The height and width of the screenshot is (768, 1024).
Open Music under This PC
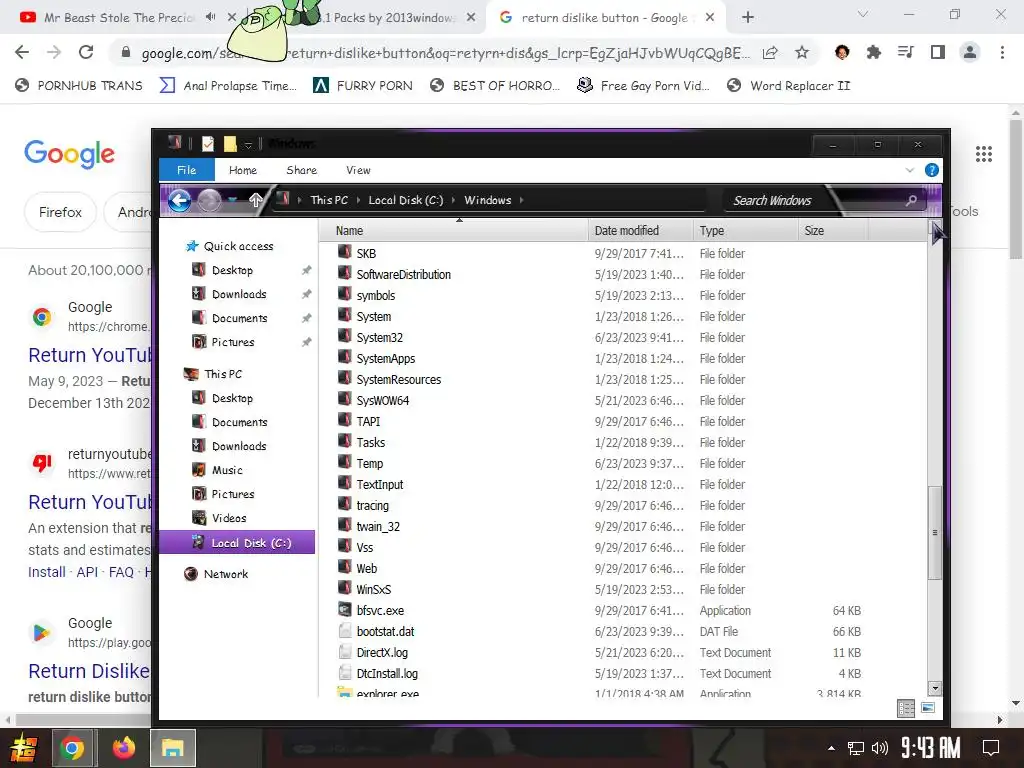pyautogui.click(x=227, y=470)
